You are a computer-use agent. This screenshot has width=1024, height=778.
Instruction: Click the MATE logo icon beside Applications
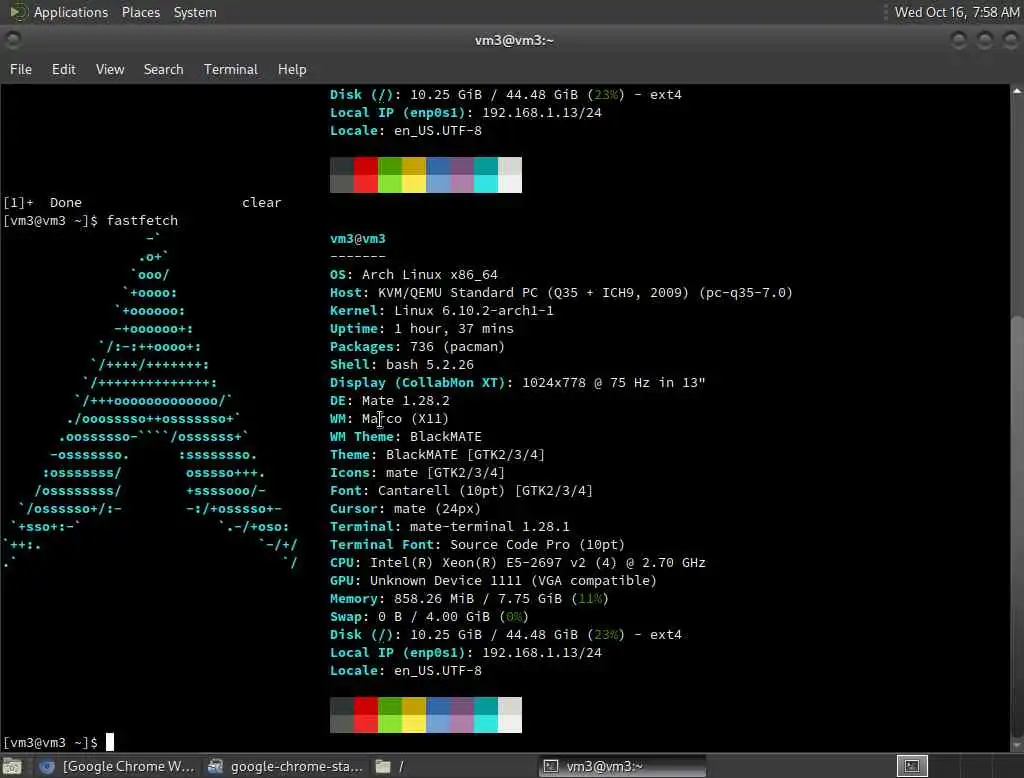click(x=17, y=12)
